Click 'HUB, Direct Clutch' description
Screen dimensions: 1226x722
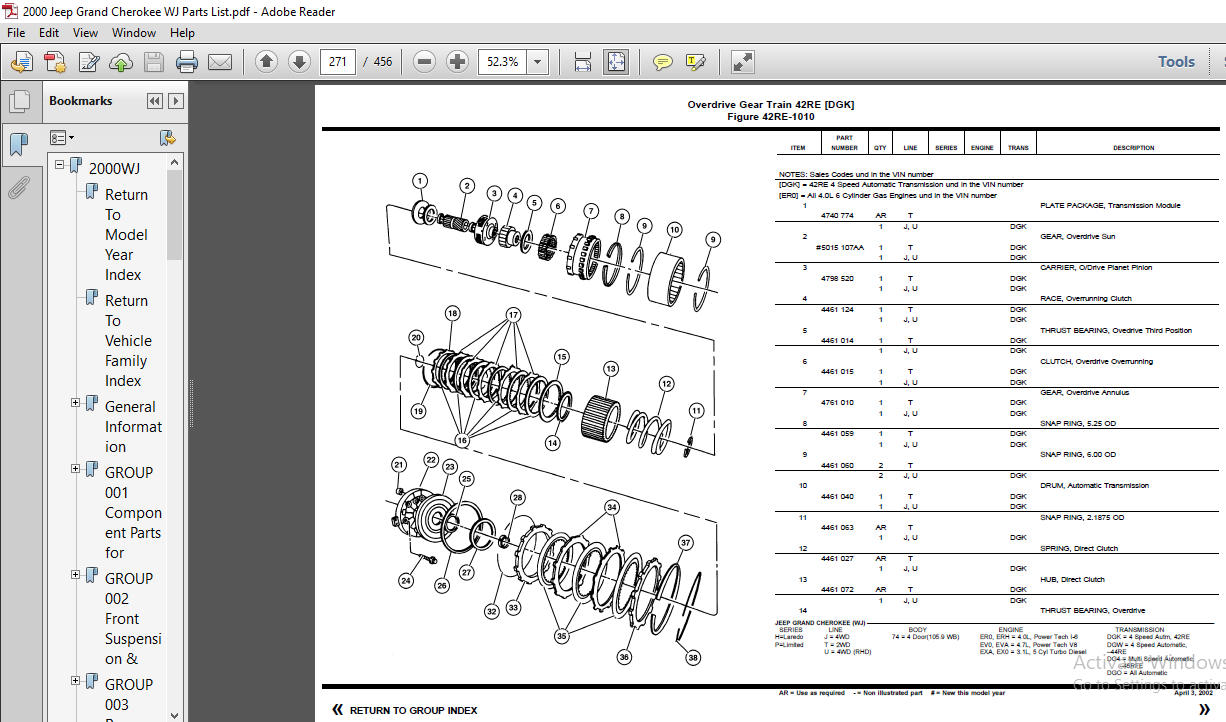click(x=1072, y=580)
